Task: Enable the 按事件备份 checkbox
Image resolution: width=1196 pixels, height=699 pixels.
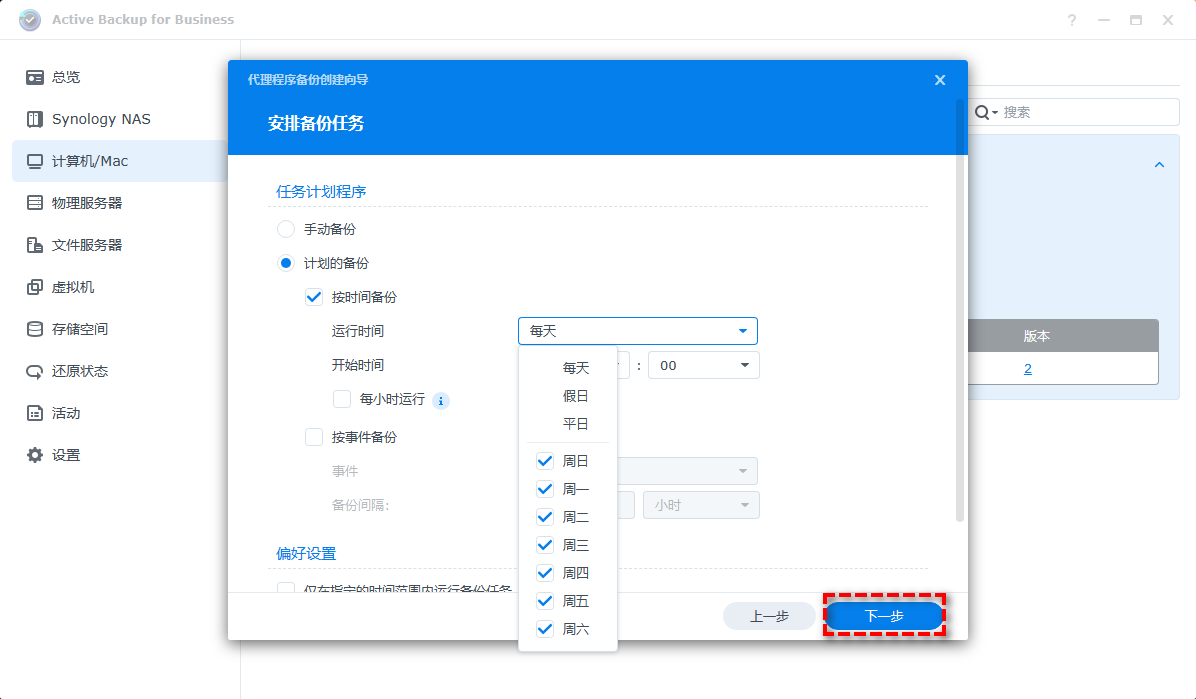Action: [314, 436]
